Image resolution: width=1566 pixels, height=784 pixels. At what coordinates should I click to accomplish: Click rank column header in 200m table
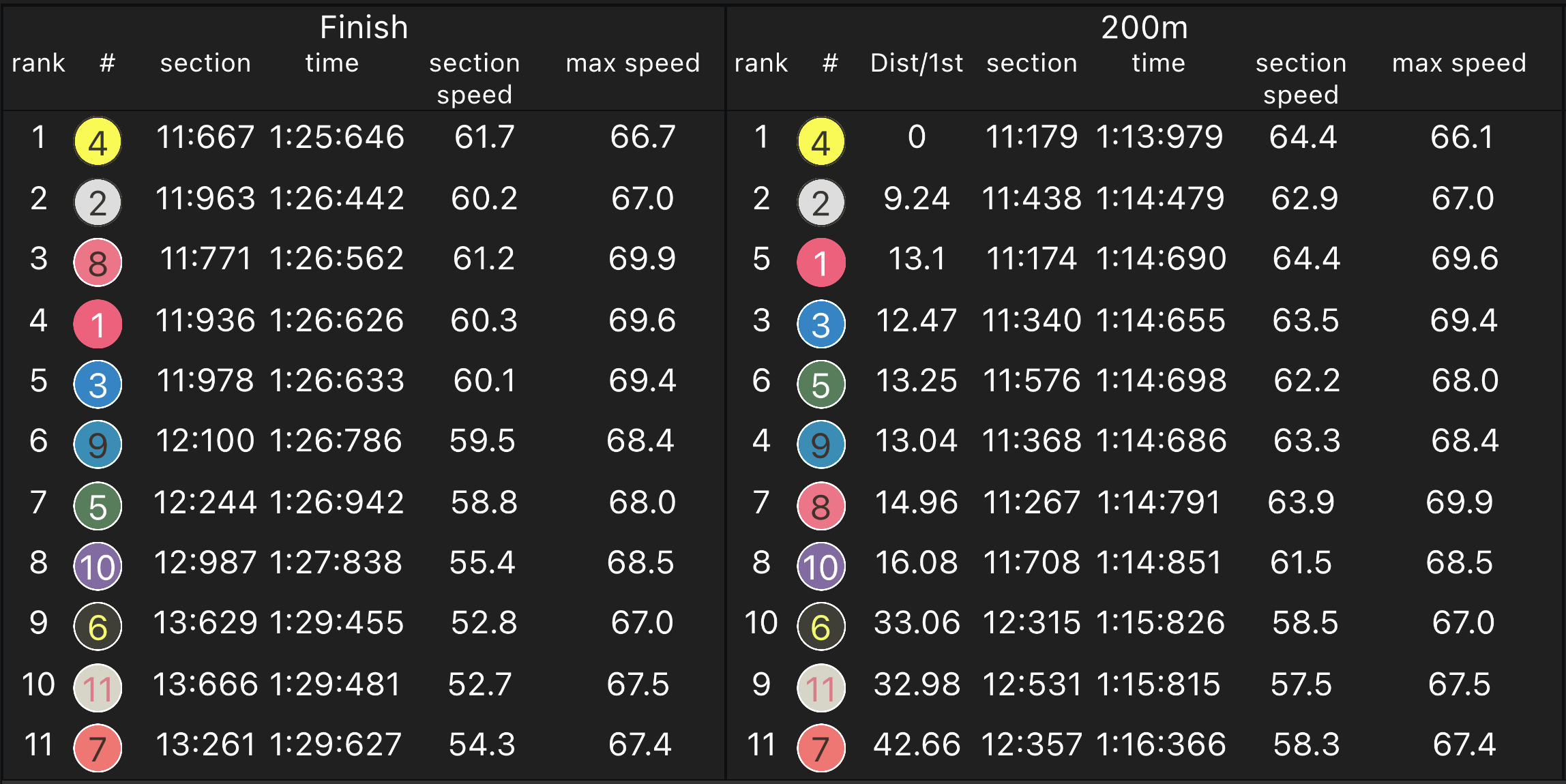click(x=760, y=63)
